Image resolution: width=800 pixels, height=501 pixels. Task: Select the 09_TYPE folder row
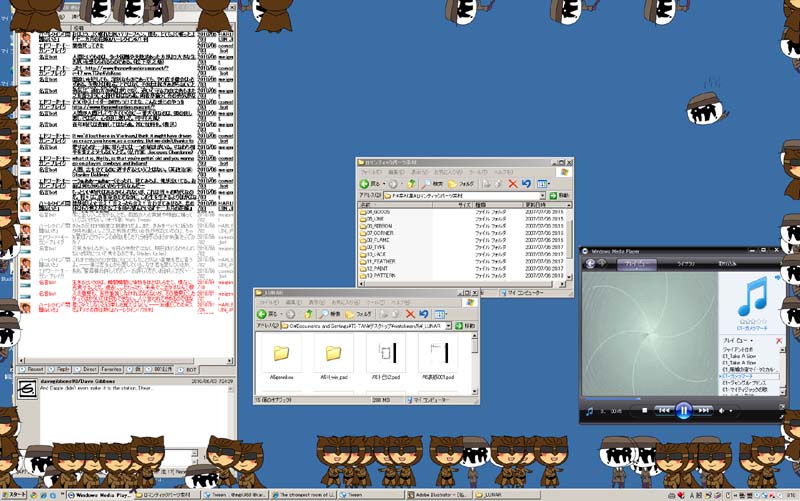[464, 247]
